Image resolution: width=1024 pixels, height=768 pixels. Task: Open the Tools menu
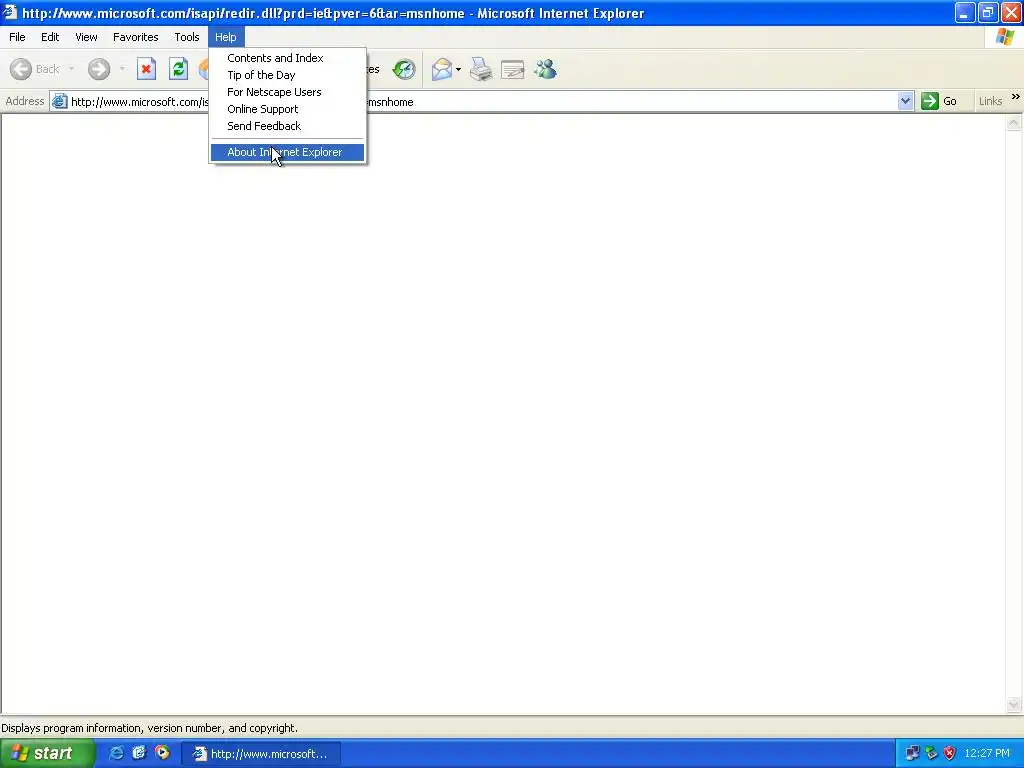(187, 37)
